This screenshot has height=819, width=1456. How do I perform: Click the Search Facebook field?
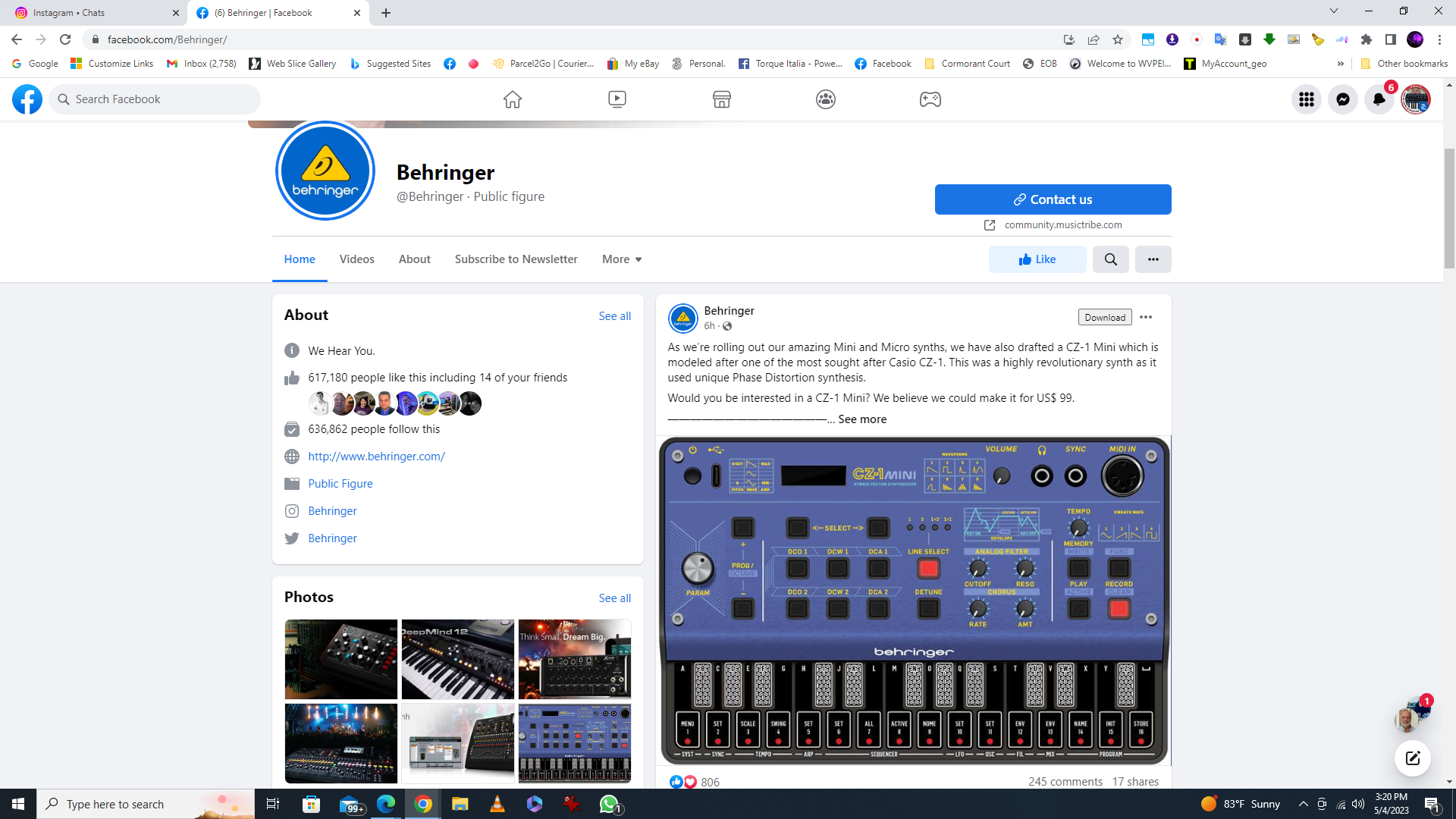pyautogui.click(x=155, y=99)
